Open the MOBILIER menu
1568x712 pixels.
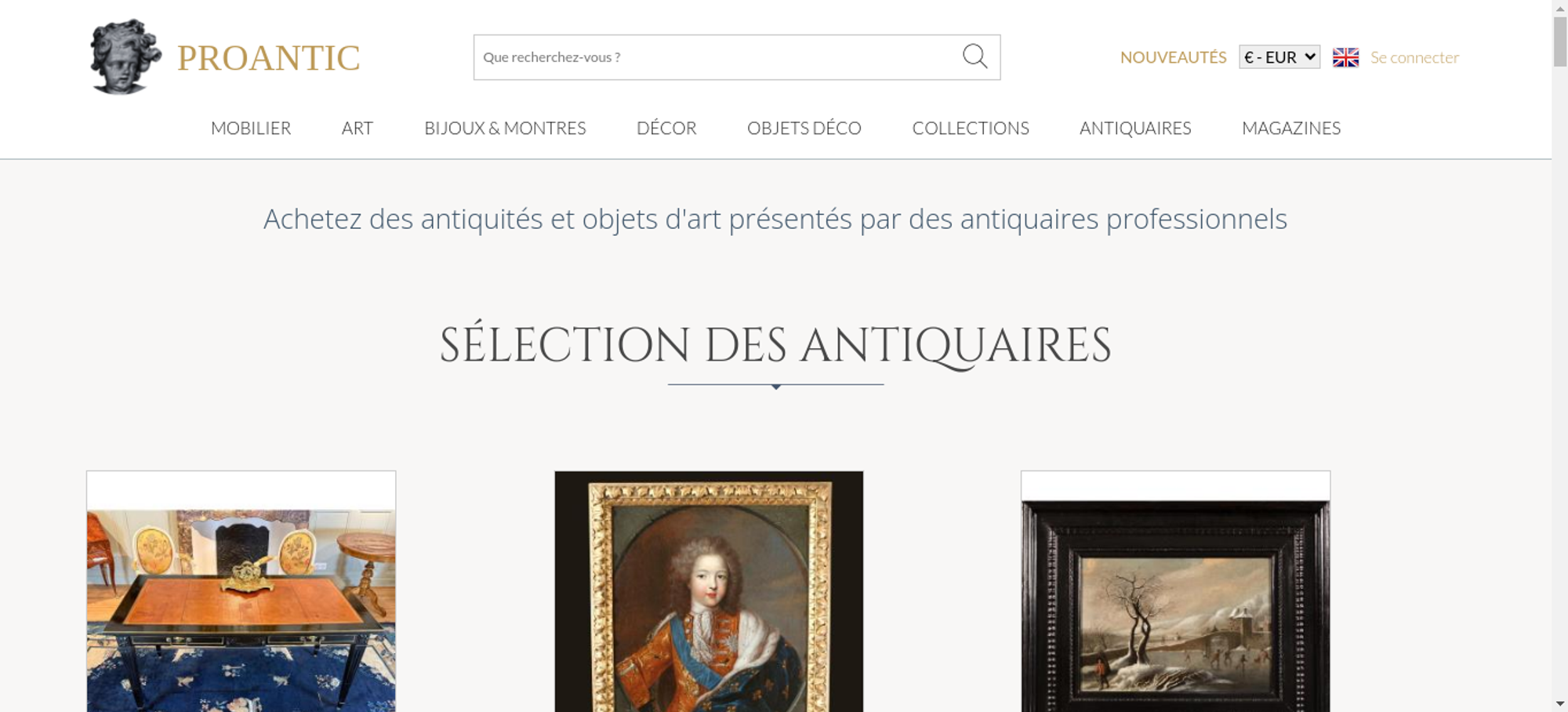(x=251, y=128)
